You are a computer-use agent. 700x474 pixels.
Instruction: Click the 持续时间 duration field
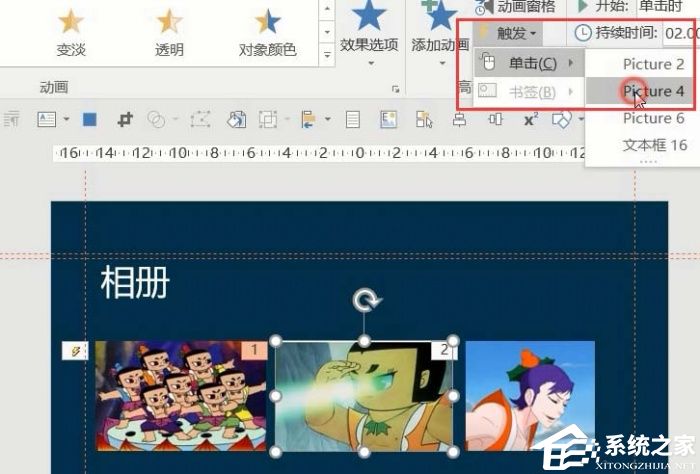tap(681, 33)
